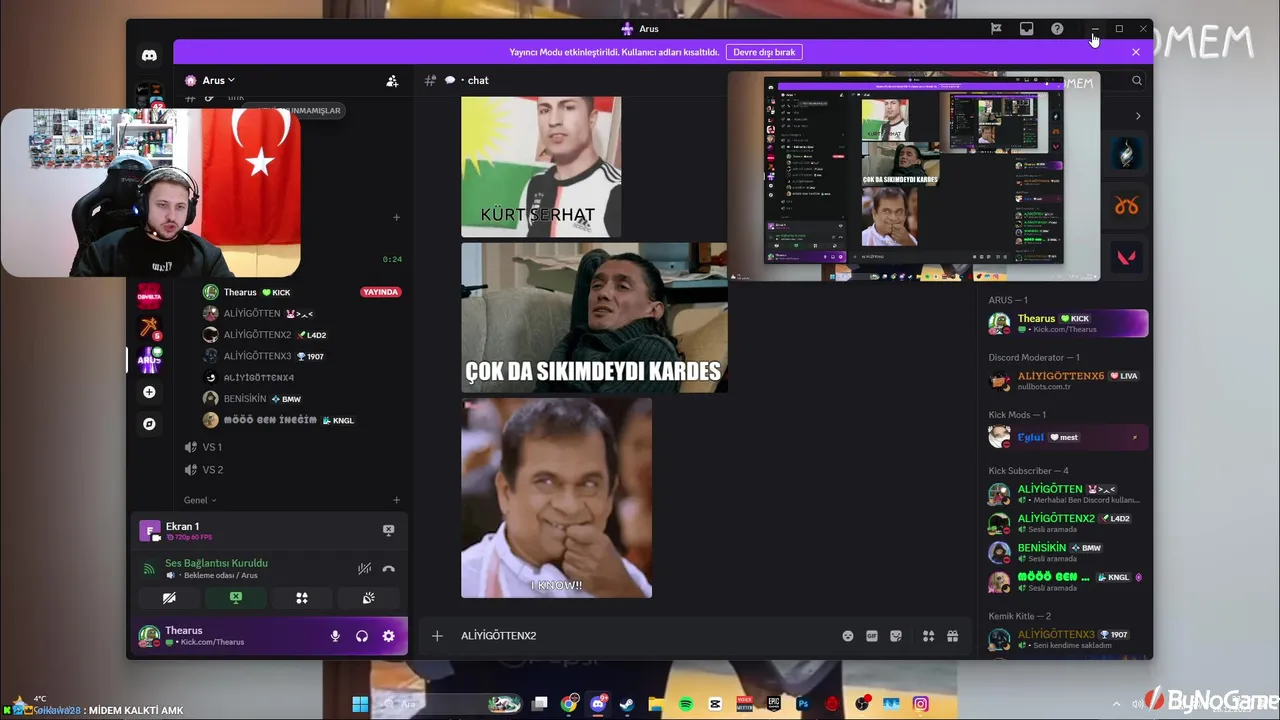Open the stream preview thumbnail
This screenshot has height=720, width=1280.
click(x=914, y=176)
